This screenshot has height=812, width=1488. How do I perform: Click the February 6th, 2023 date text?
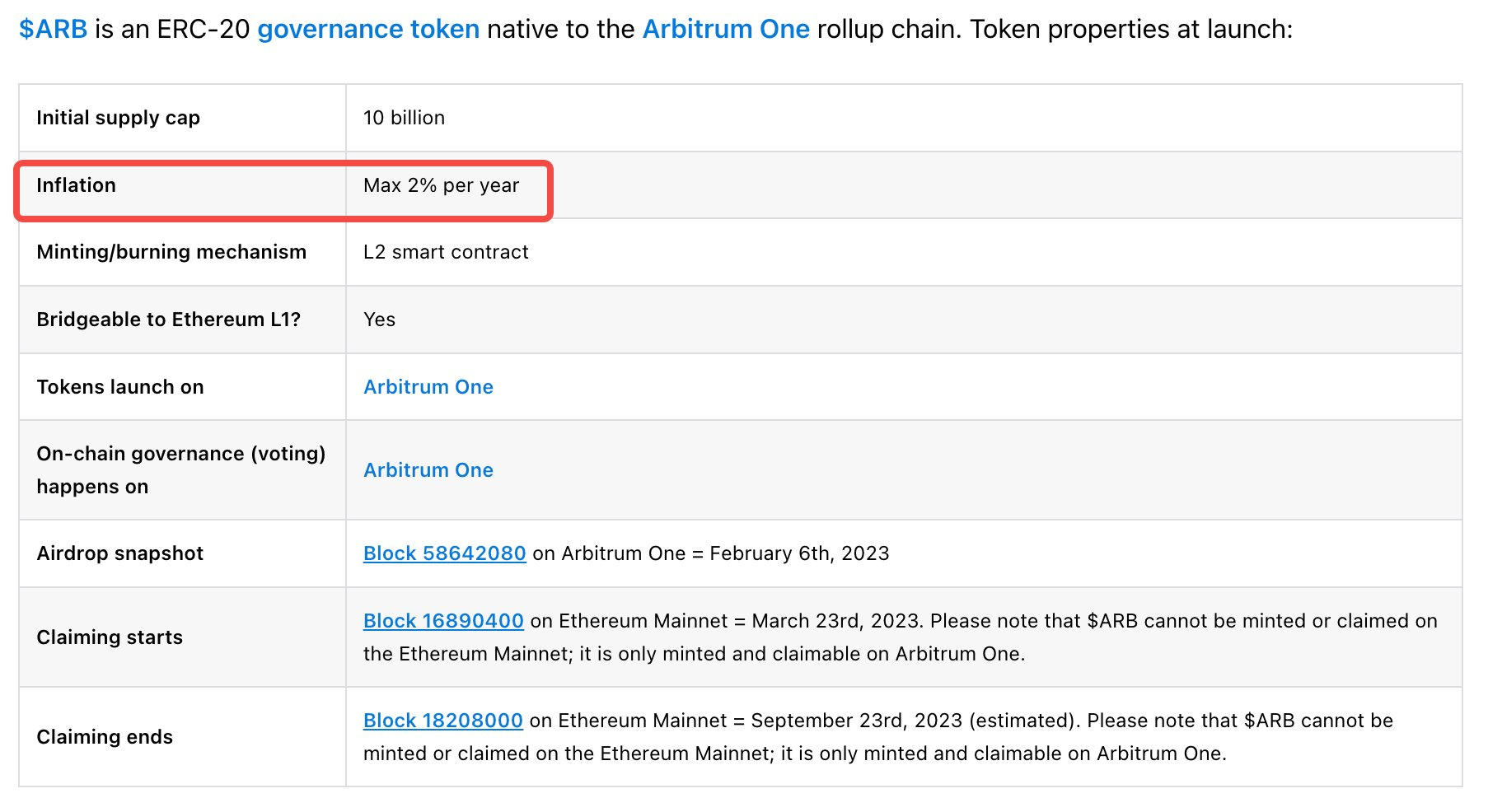tap(799, 553)
